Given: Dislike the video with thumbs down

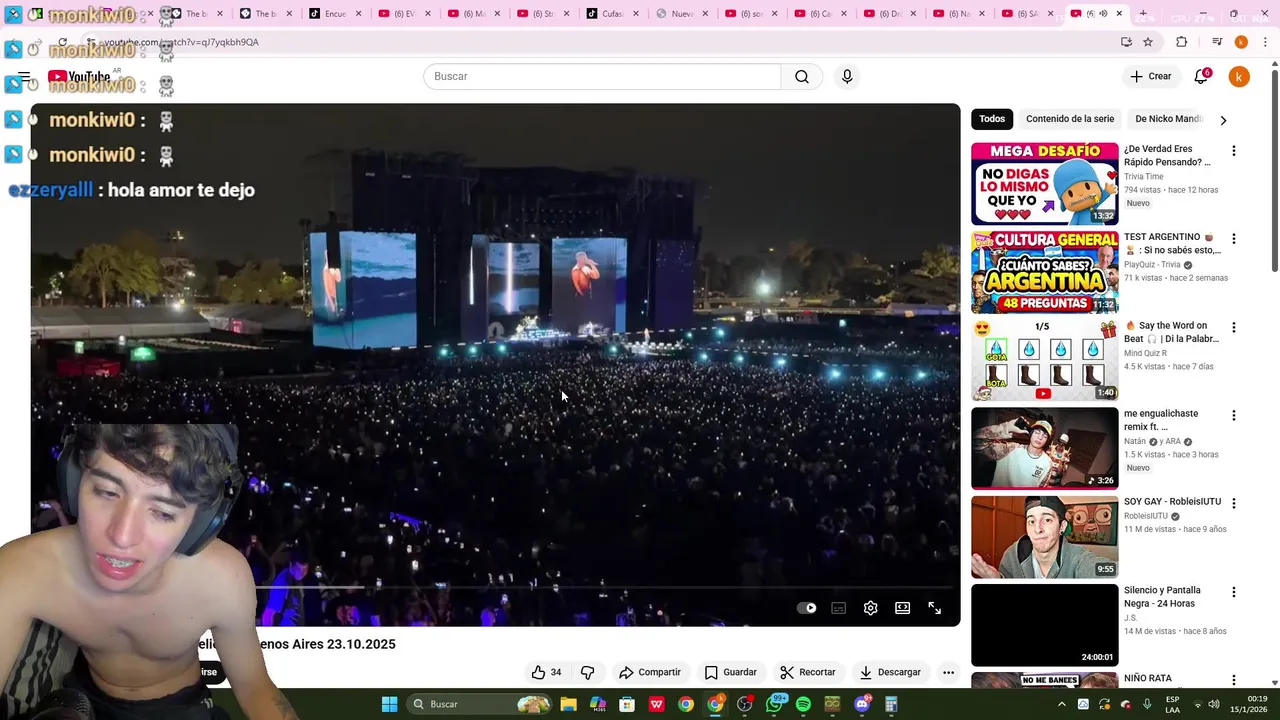Looking at the screenshot, I should pyautogui.click(x=588, y=672).
